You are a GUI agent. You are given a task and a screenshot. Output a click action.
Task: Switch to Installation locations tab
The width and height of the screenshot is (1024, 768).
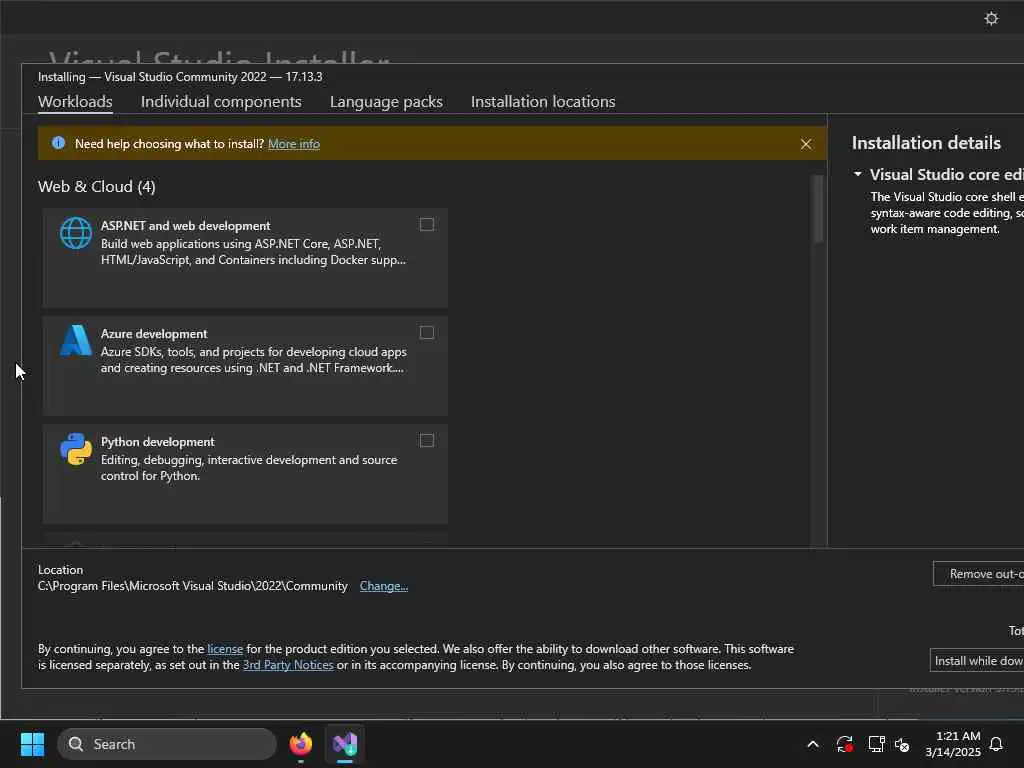point(543,102)
